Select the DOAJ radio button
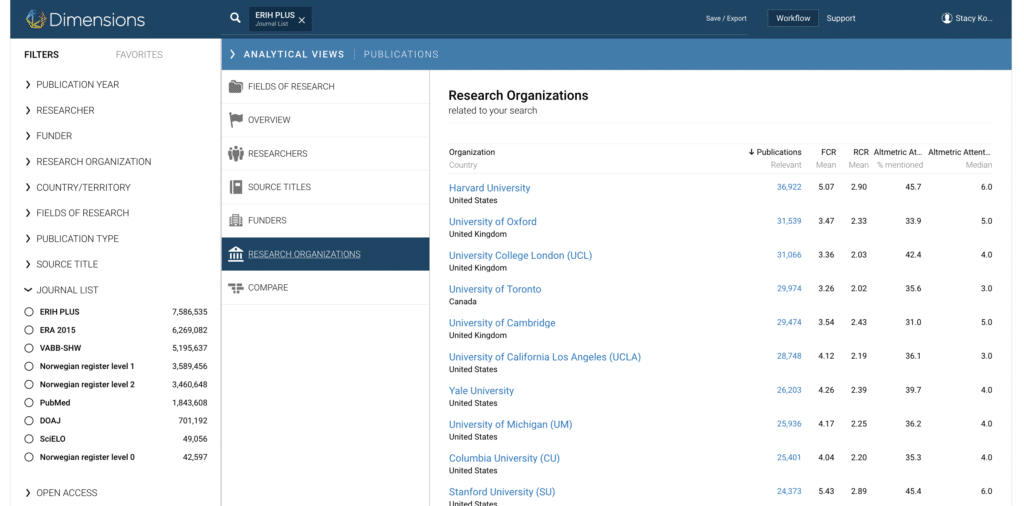This screenshot has height=506, width=1024. pos(29,421)
